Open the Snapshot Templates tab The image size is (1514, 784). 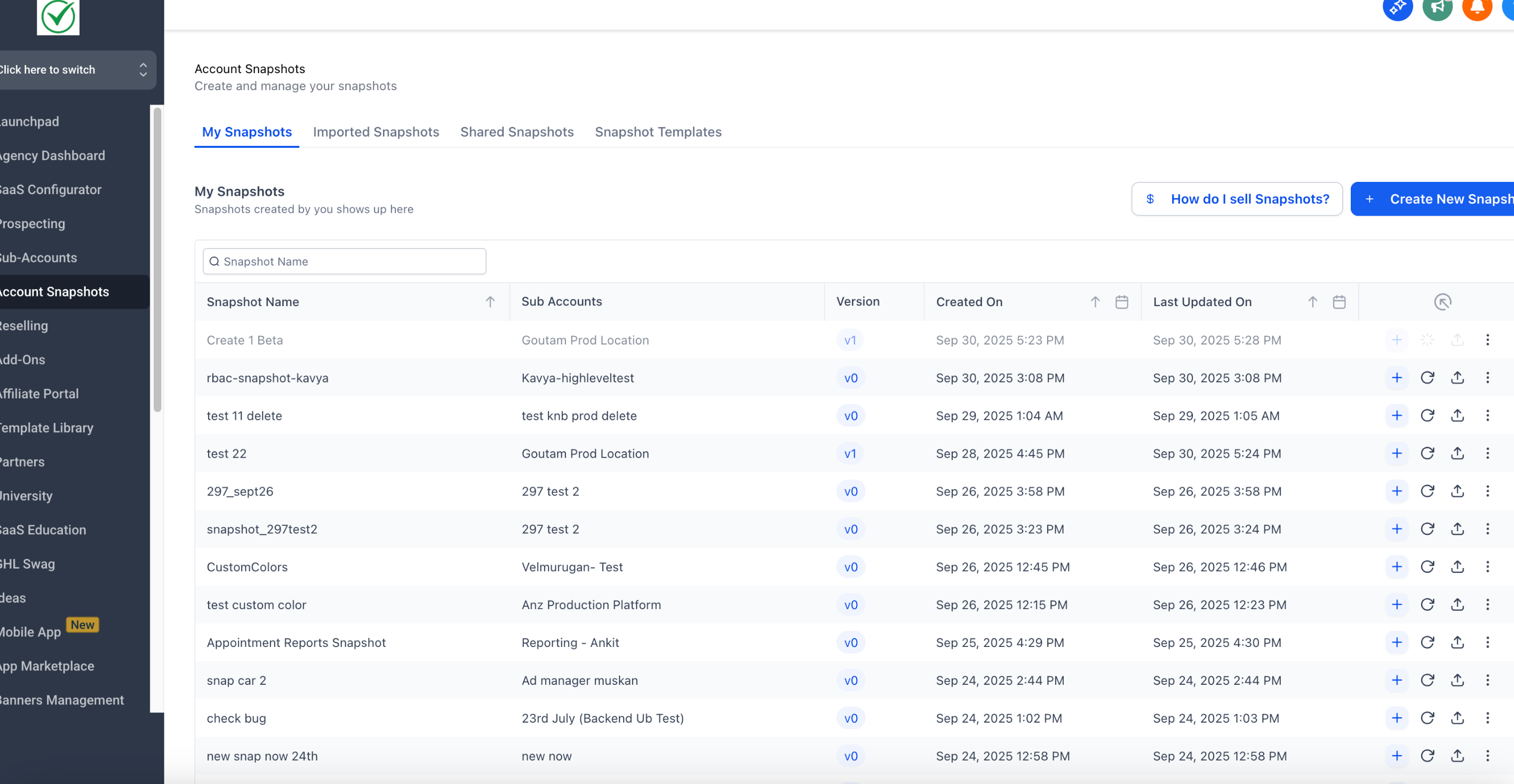[x=658, y=132]
